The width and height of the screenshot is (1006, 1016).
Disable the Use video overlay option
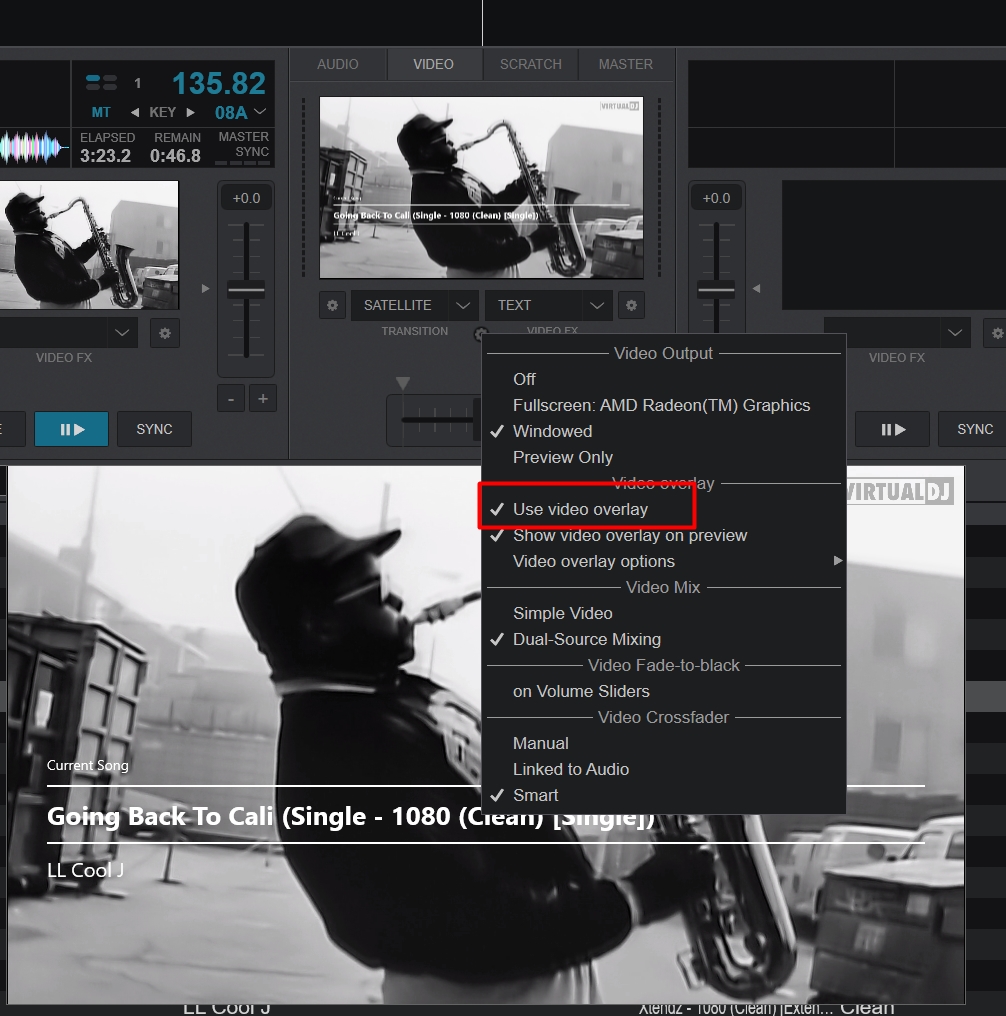(x=580, y=509)
